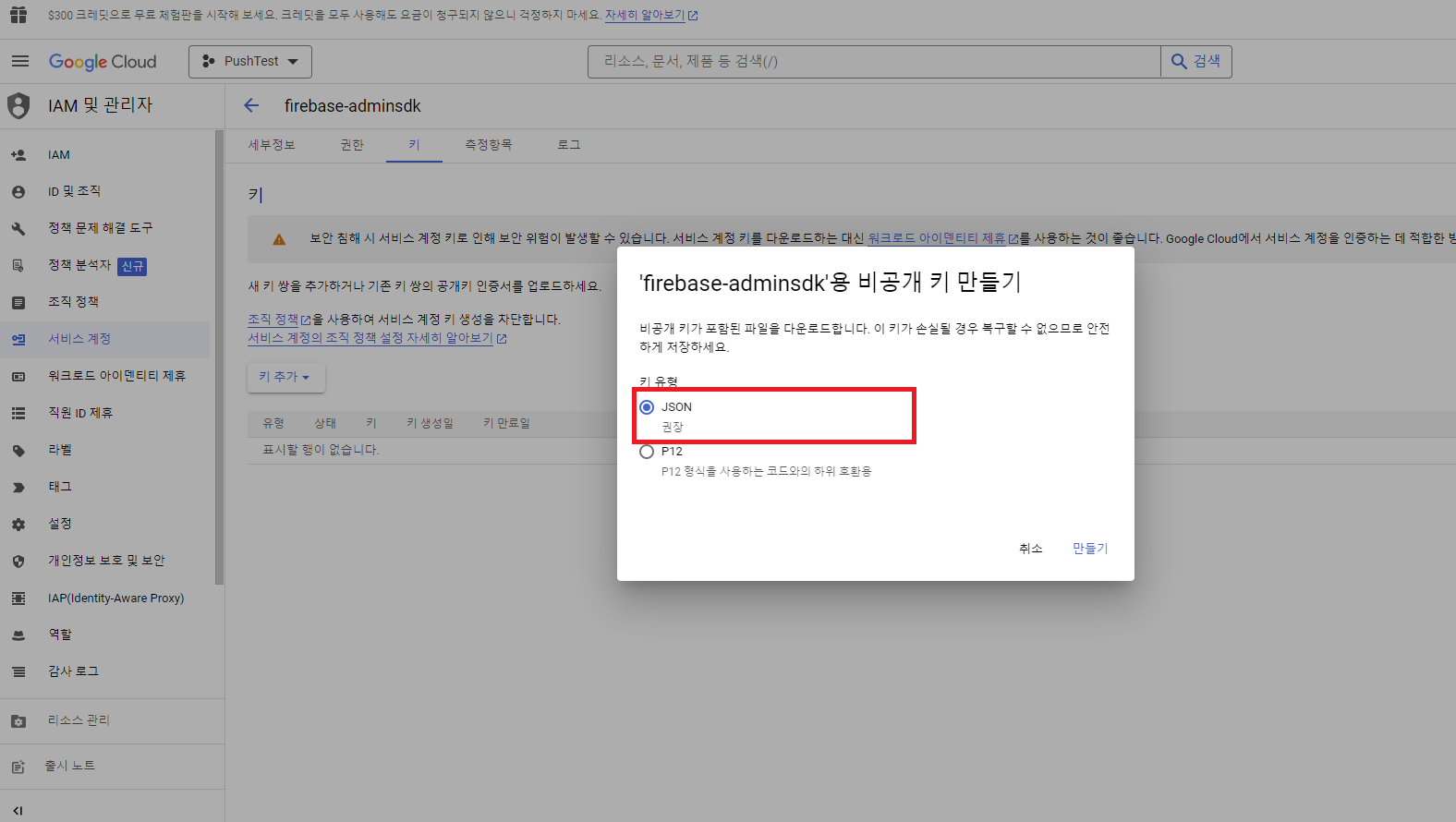Open the main hamburger navigation menu
The image size is (1456, 822).
point(20,61)
